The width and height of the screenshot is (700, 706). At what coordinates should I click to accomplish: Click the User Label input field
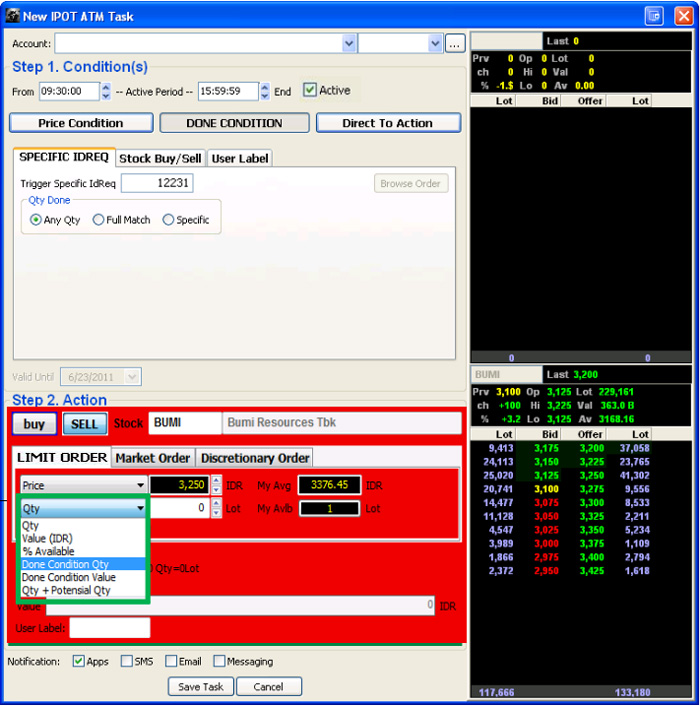[x=110, y=628]
